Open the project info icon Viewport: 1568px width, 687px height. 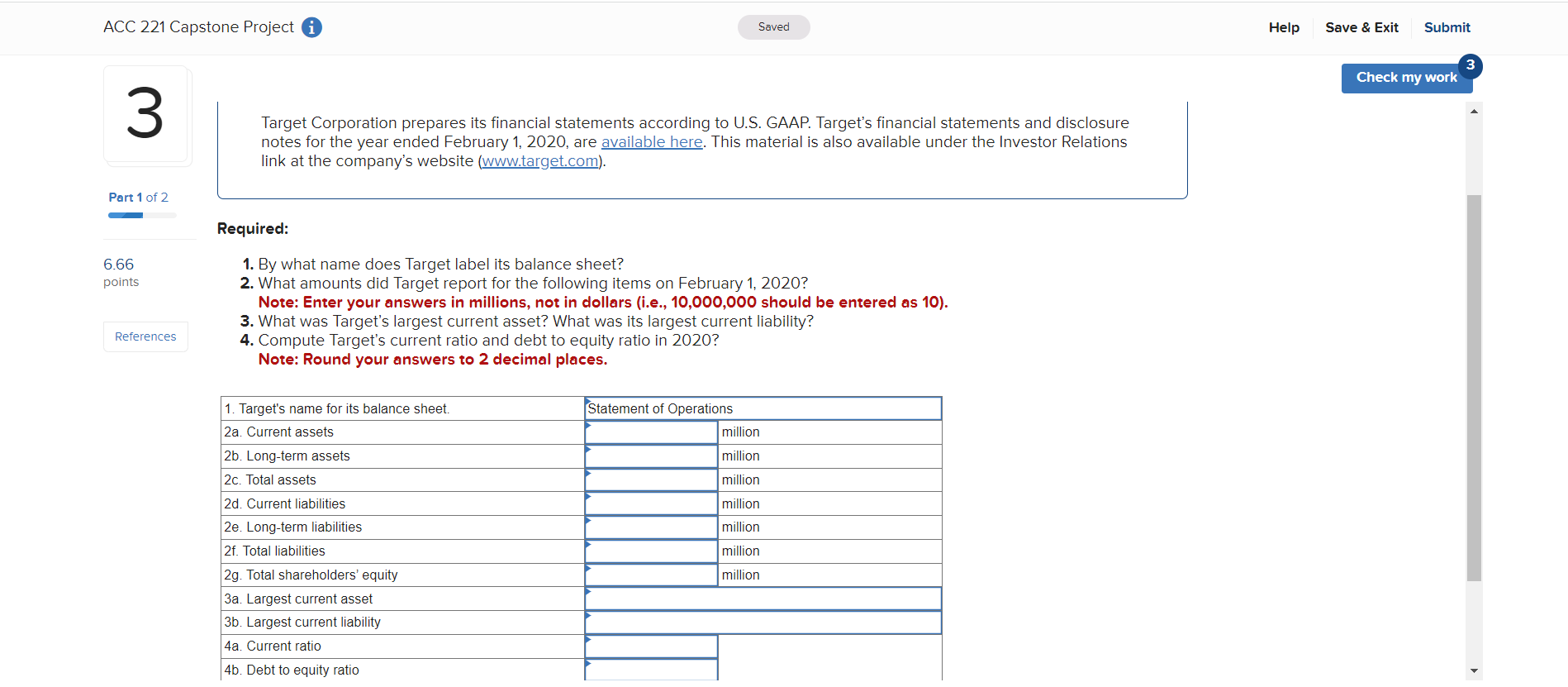(311, 27)
